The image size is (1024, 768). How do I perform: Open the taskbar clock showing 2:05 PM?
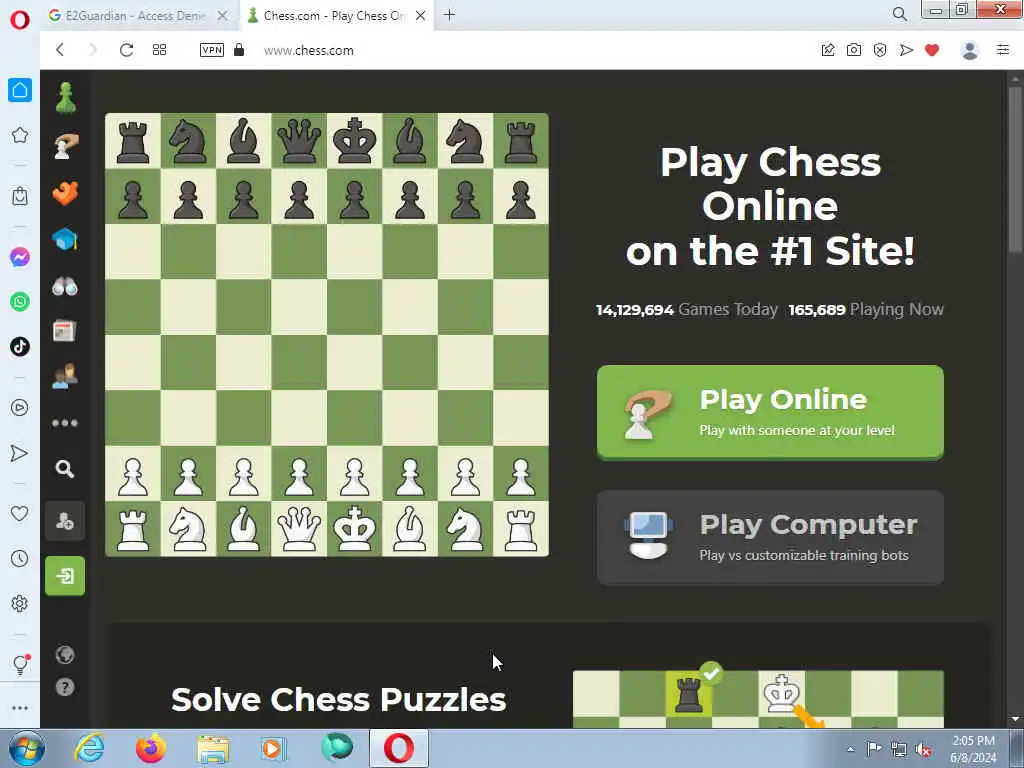pyautogui.click(x=973, y=749)
